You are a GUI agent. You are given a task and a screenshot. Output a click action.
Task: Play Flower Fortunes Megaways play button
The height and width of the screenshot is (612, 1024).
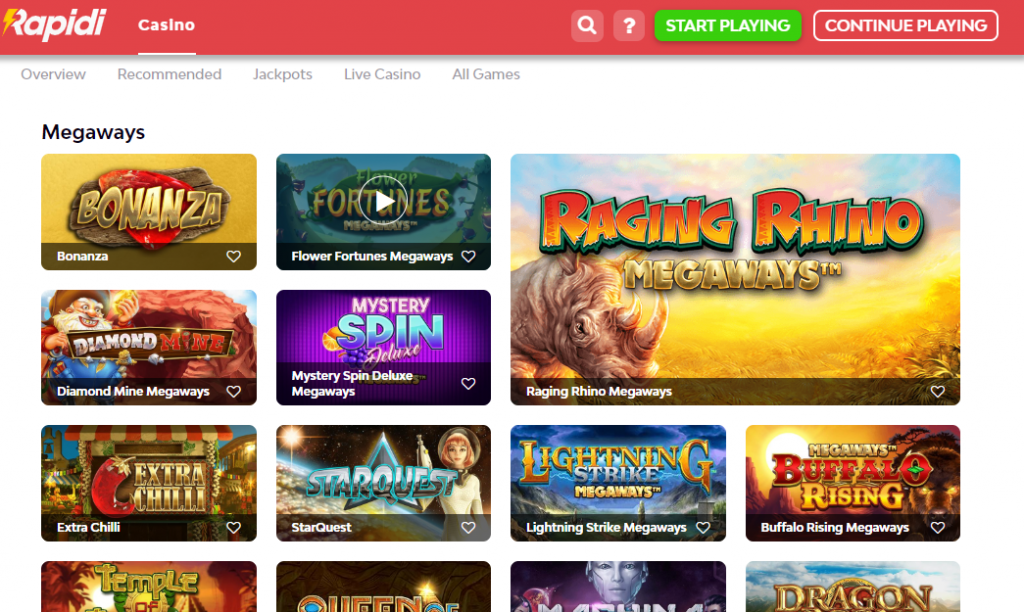(x=383, y=201)
